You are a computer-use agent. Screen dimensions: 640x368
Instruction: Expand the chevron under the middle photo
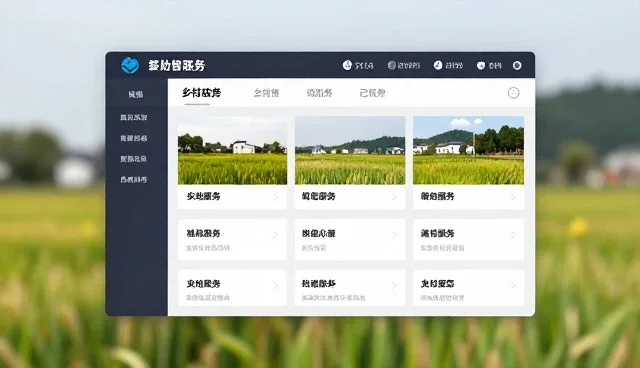(x=394, y=197)
